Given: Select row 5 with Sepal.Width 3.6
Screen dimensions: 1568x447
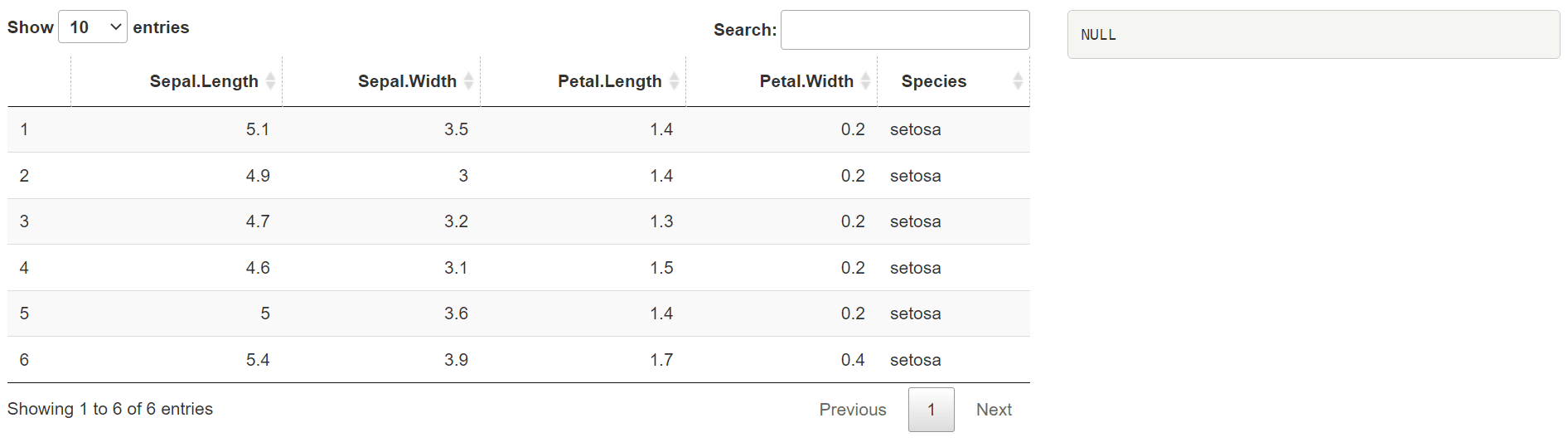Looking at the screenshot, I should point(519,313).
